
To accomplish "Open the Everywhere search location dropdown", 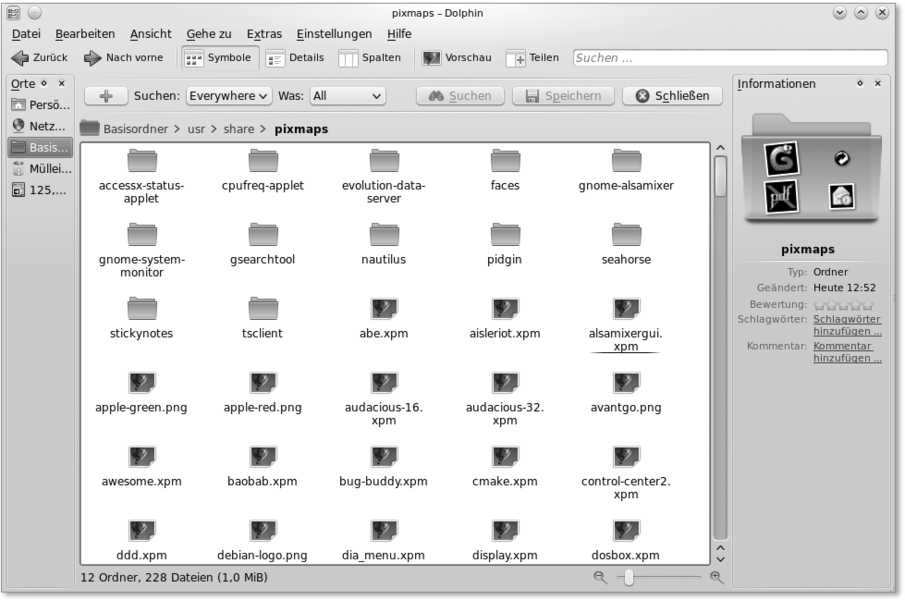I will pos(229,96).
